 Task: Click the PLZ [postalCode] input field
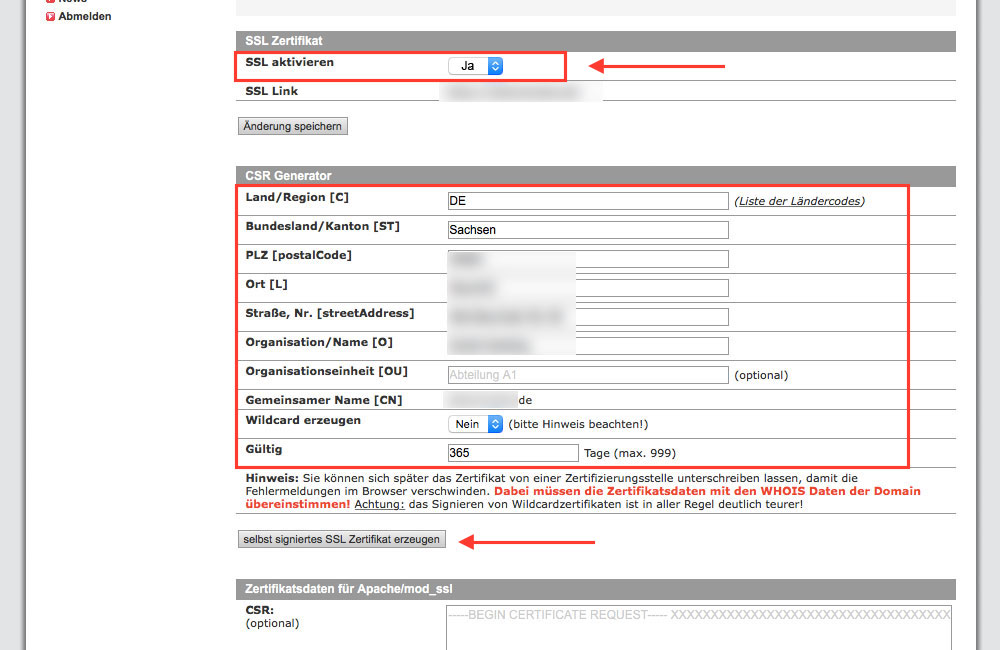[x=588, y=259]
